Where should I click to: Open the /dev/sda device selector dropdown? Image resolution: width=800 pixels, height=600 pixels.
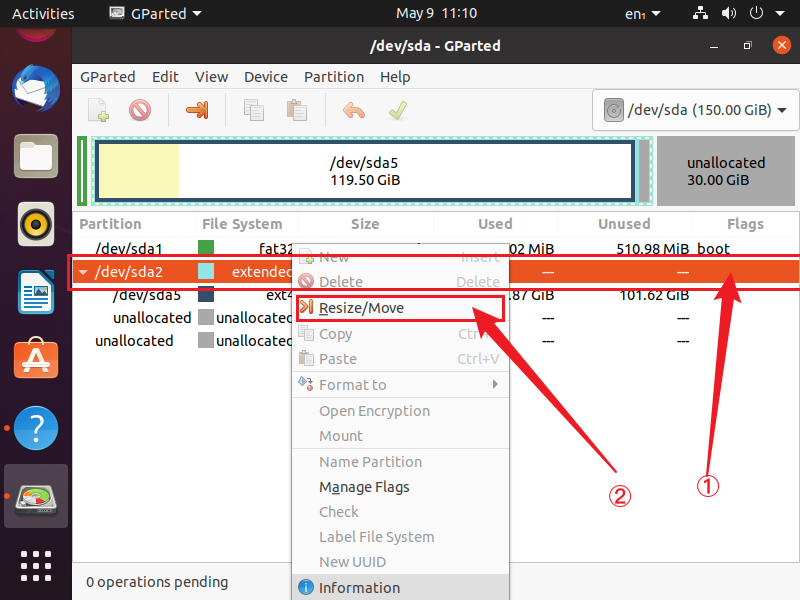(x=695, y=110)
